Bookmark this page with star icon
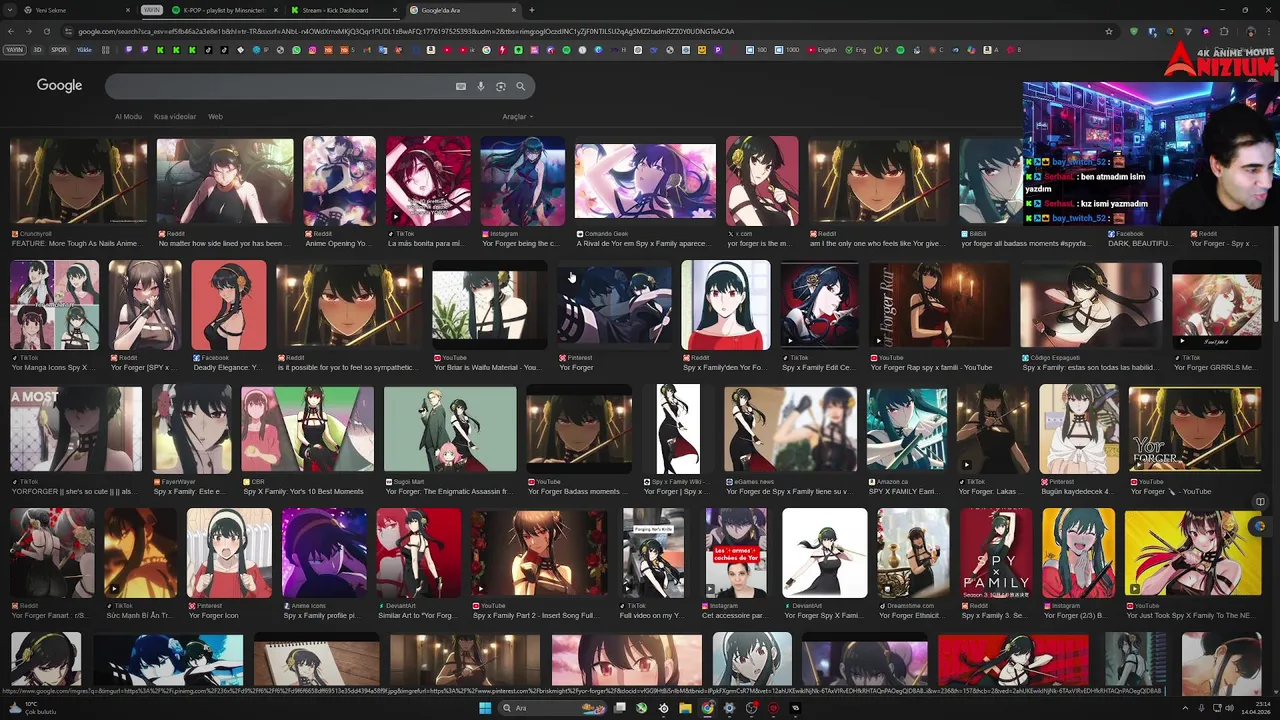The image size is (1280, 720). [x=1109, y=31]
